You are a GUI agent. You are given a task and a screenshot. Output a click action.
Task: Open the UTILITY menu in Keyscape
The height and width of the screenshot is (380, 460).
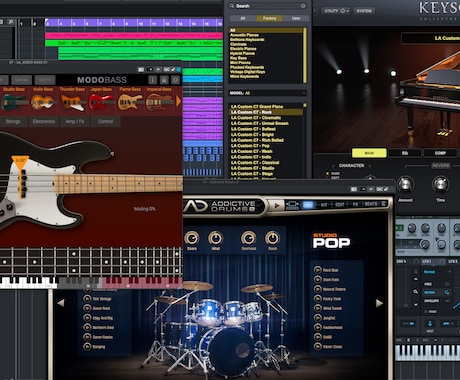pos(336,11)
